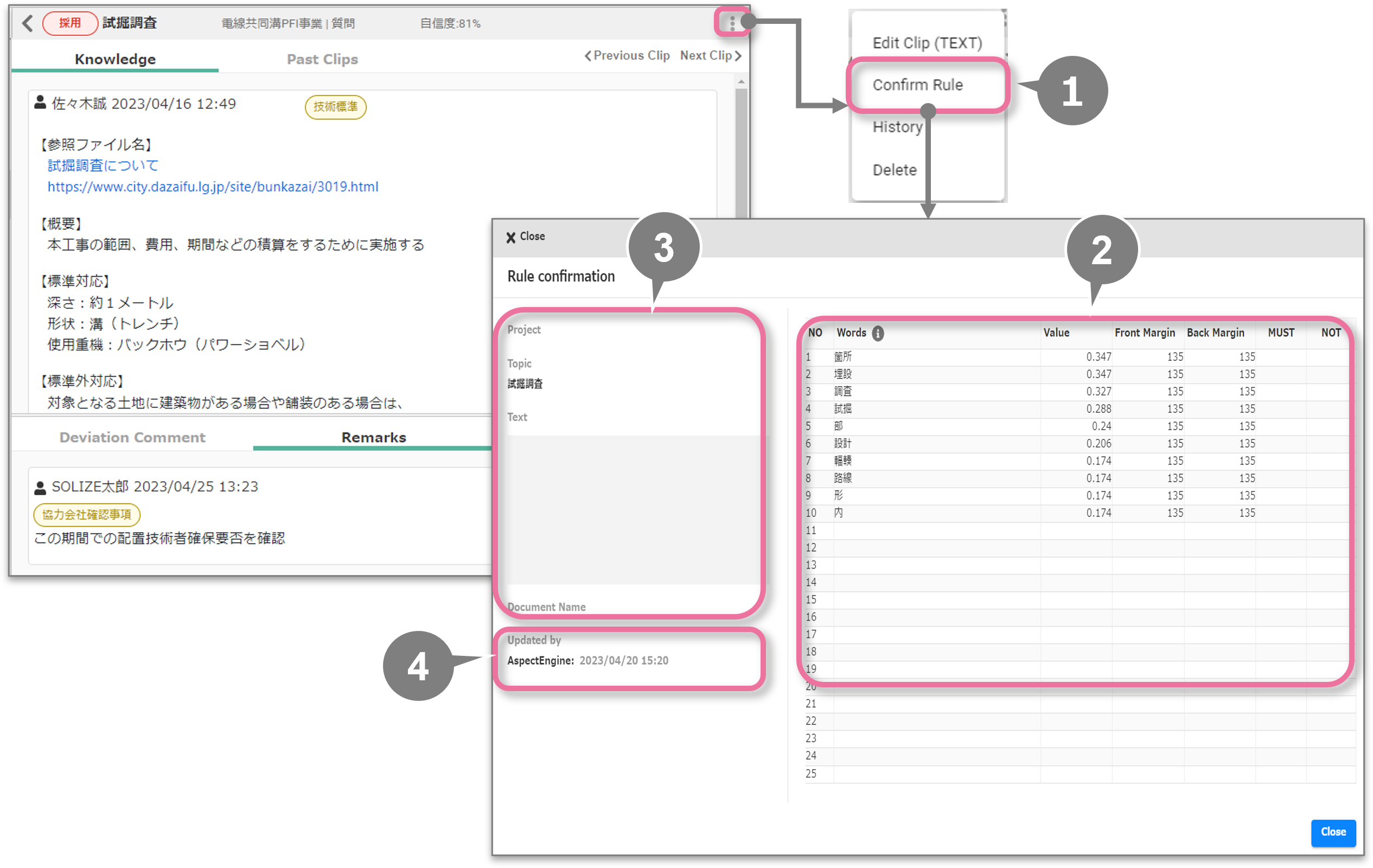Open History from the menu
This screenshot has height=868, width=1373.
897,126
